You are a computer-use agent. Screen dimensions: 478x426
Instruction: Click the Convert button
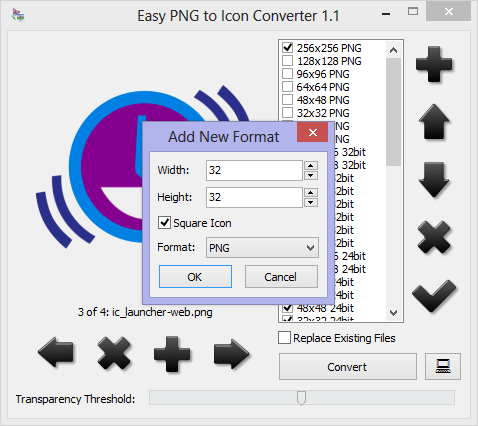(x=348, y=367)
